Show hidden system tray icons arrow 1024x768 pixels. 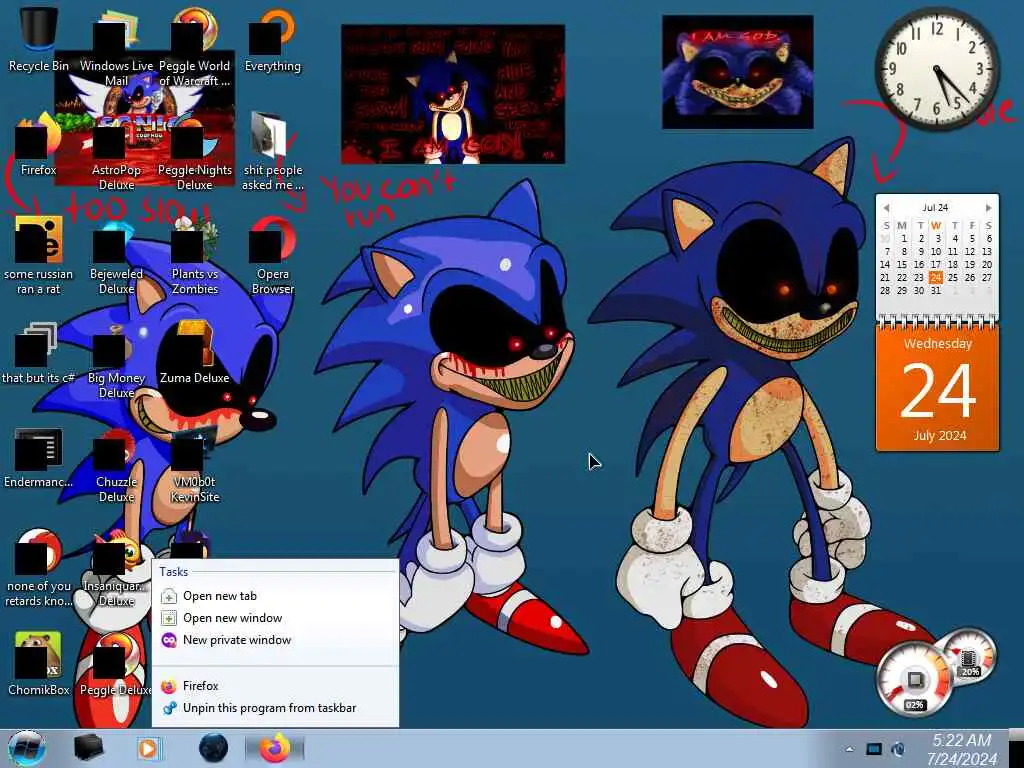click(x=849, y=750)
